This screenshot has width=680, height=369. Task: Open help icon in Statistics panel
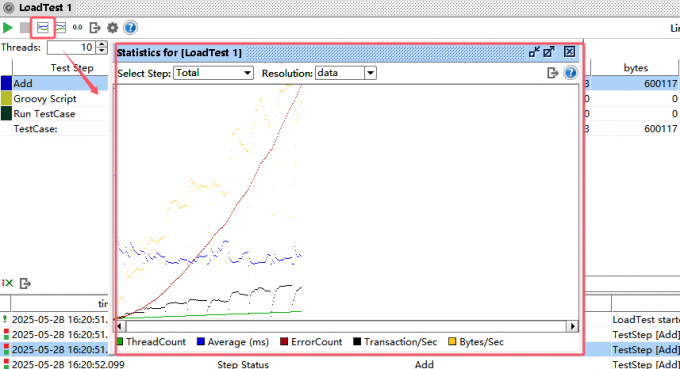pyautogui.click(x=570, y=73)
